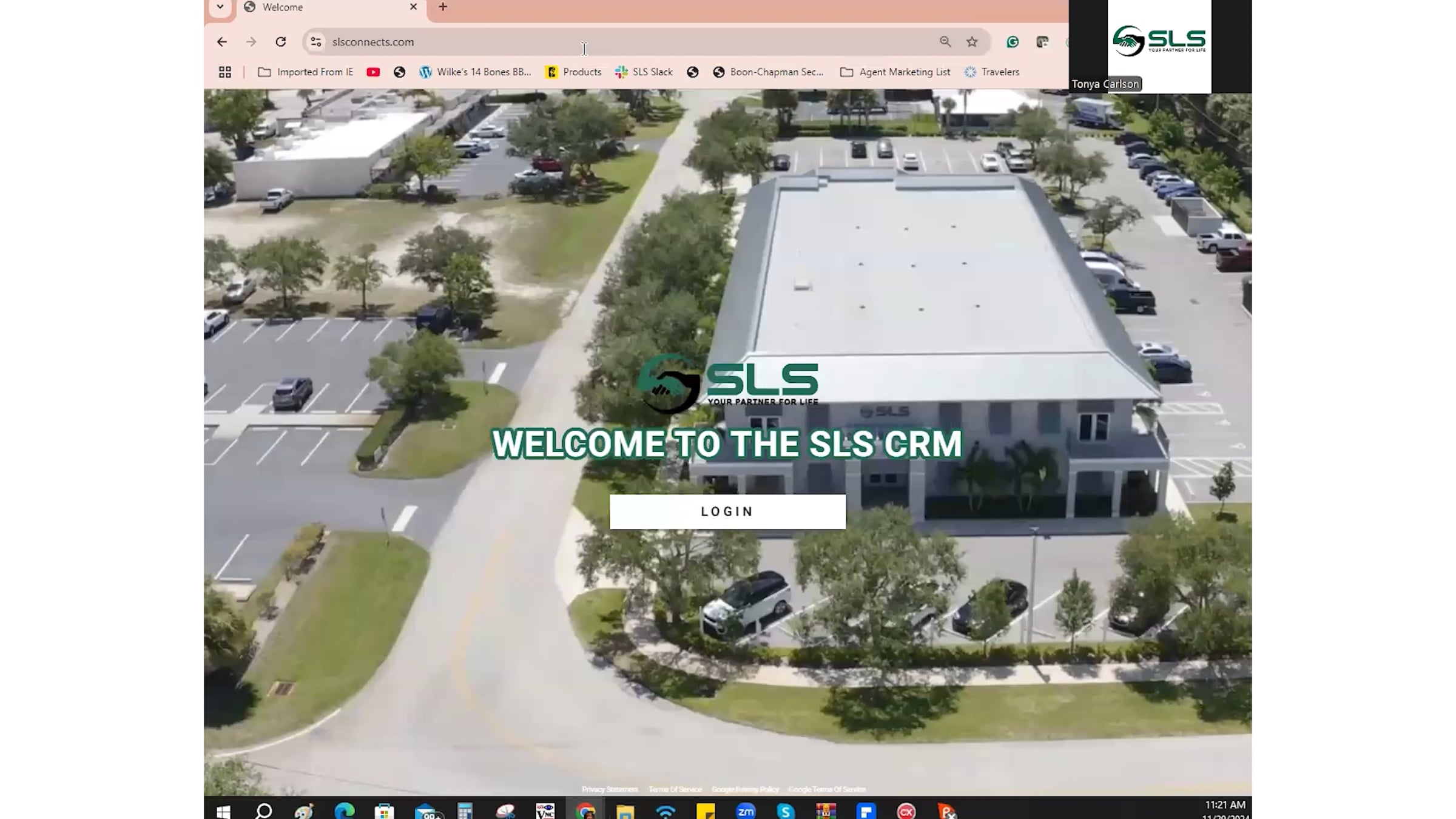Open the SLS Slack bookmark
Screen dimensions: 1456x819
(644, 72)
